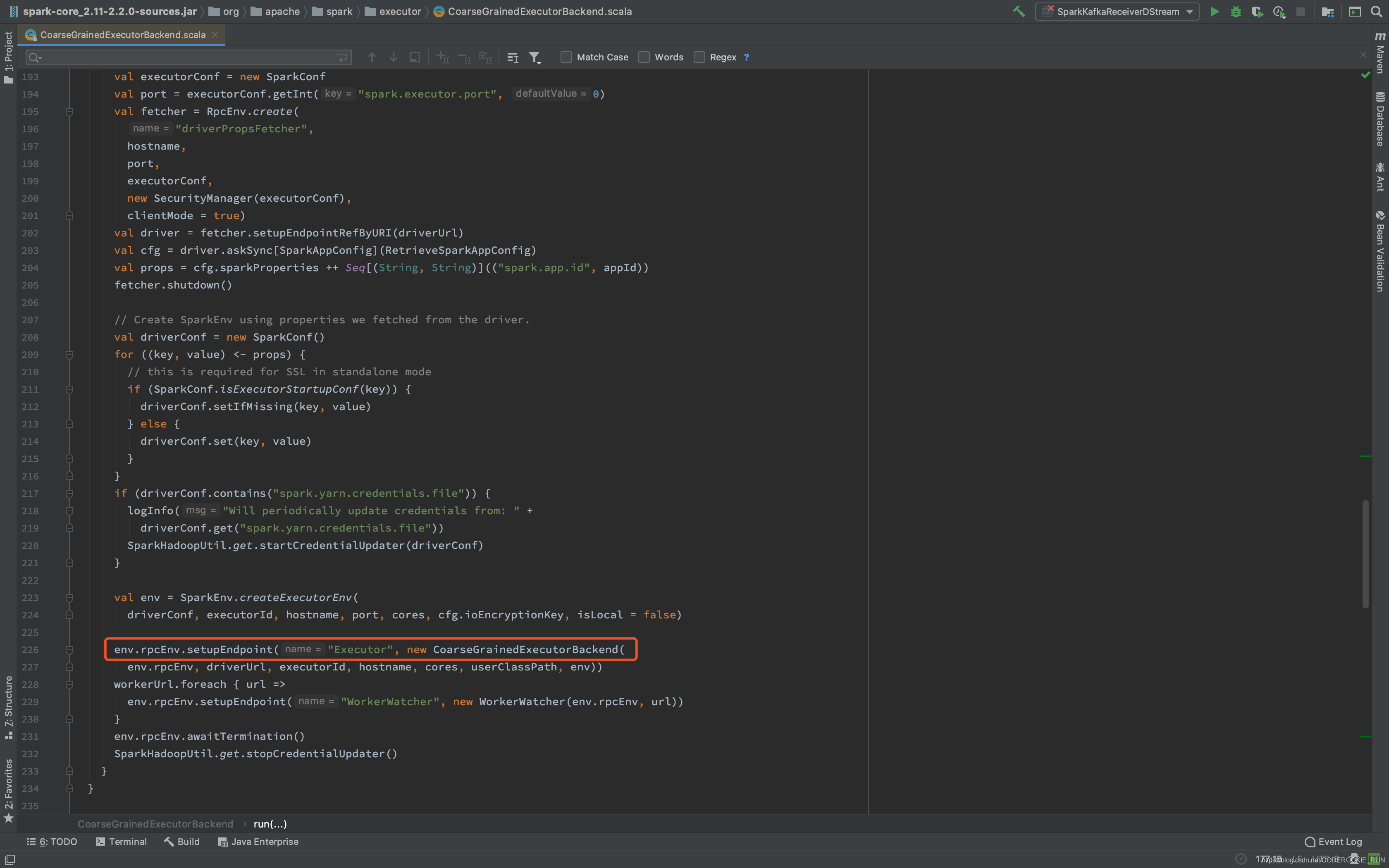This screenshot has width=1389, height=868.
Task: Close the CoarseGrainedExecutorBackend.scala tab
Action: tap(215, 34)
